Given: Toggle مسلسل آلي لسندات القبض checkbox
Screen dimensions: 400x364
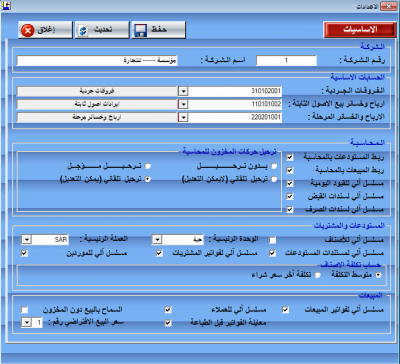Looking at the screenshot, I should click(290, 196).
